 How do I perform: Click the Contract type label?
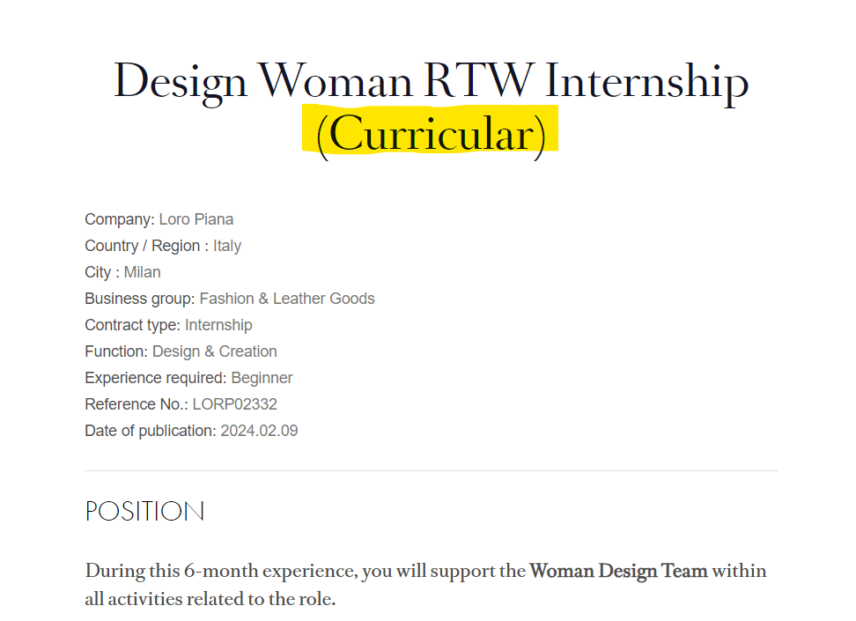click(x=132, y=325)
